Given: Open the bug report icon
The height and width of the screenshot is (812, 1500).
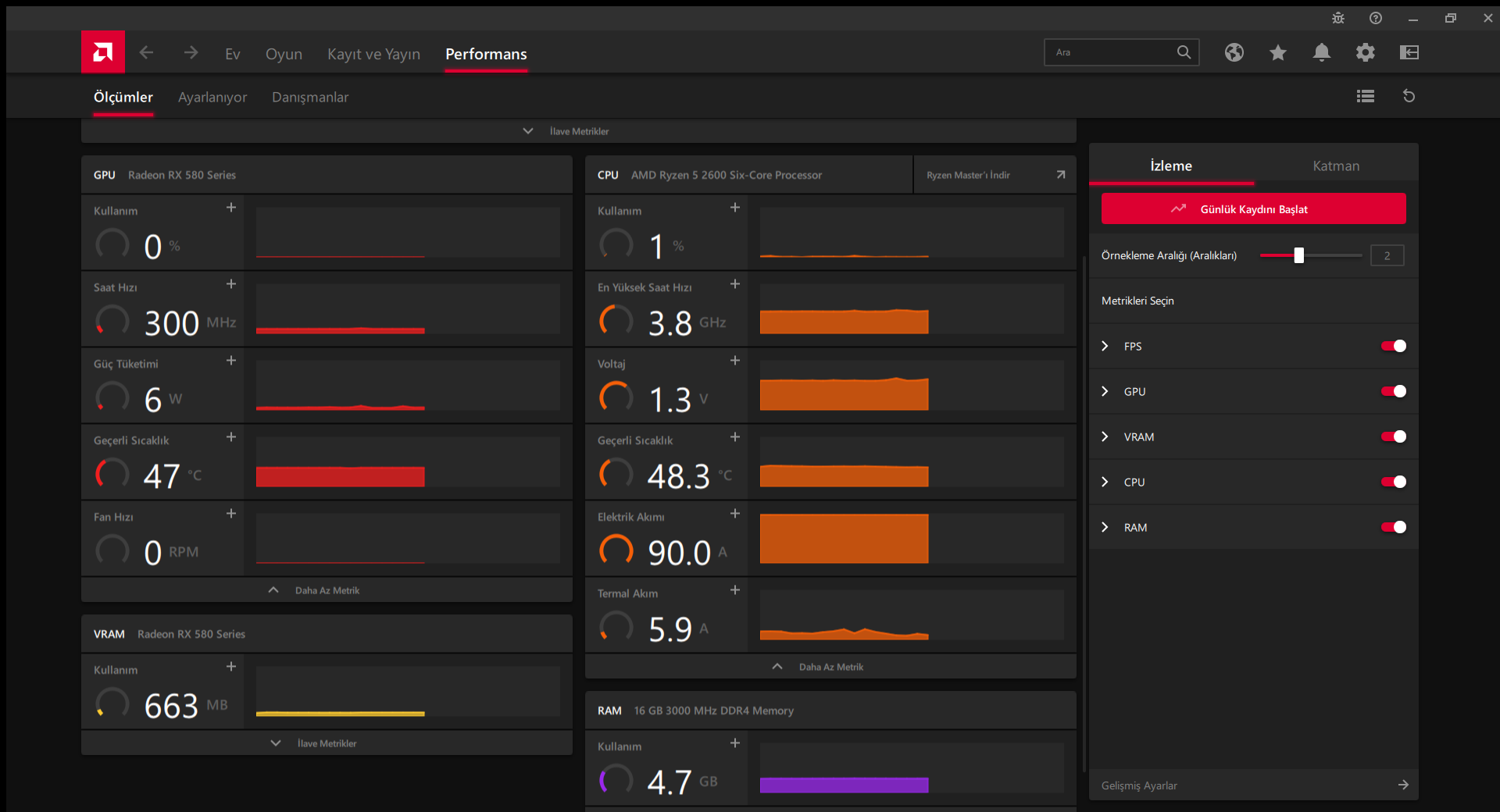Looking at the screenshot, I should [1338, 18].
